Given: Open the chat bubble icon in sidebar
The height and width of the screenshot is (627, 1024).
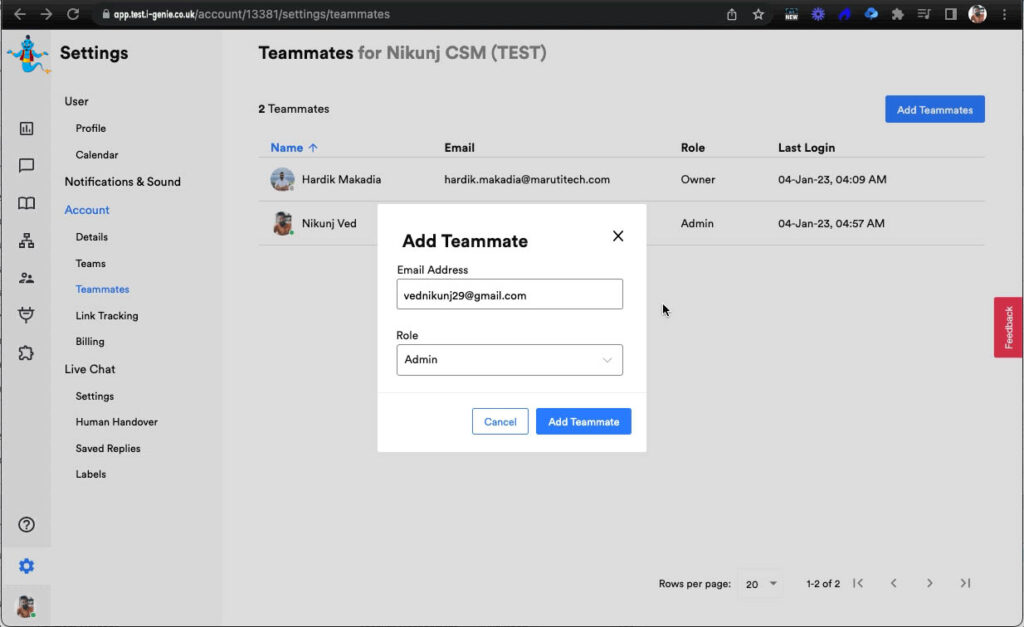Looking at the screenshot, I should (27, 166).
